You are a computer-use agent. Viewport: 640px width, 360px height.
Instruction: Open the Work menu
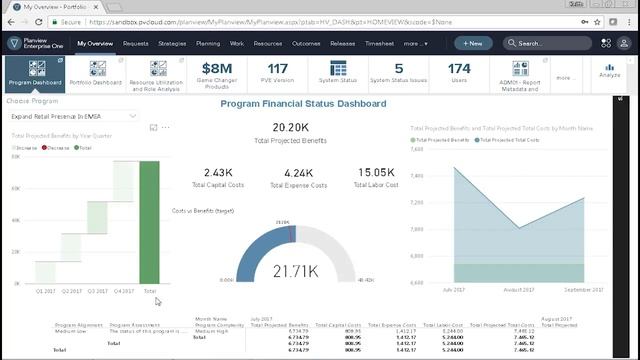pos(237,44)
